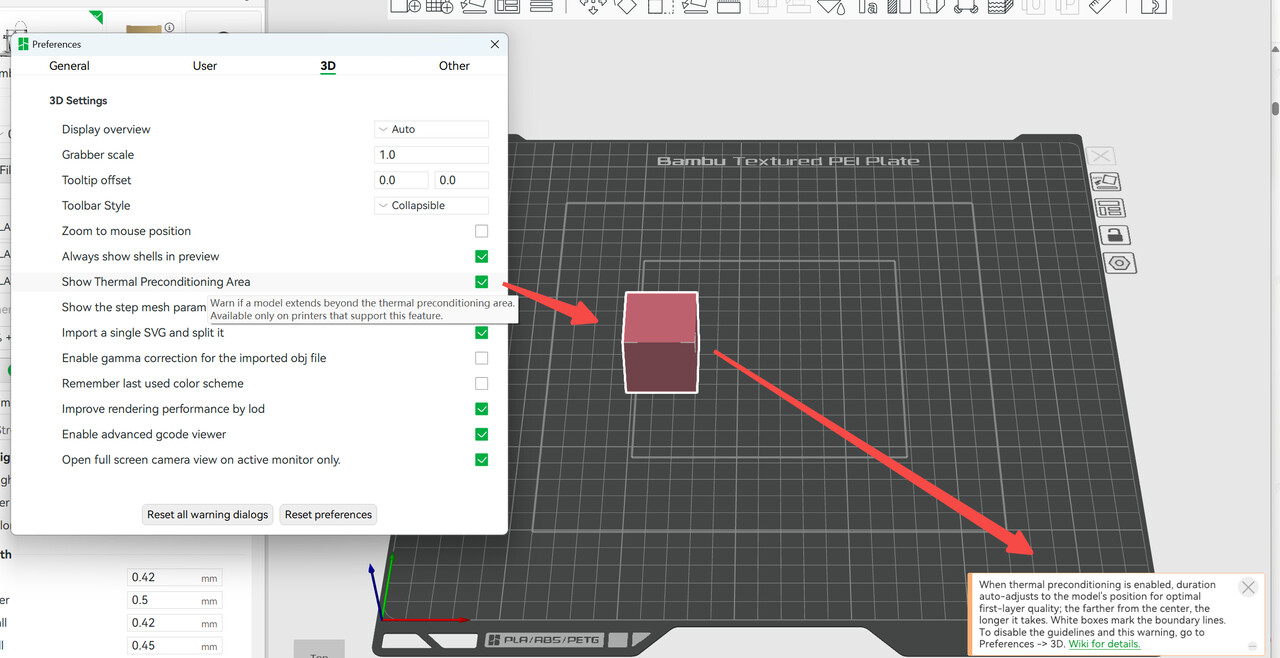Dismiss the thermal preconditioning notification
This screenshot has height=658, width=1280.
click(1248, 587)
